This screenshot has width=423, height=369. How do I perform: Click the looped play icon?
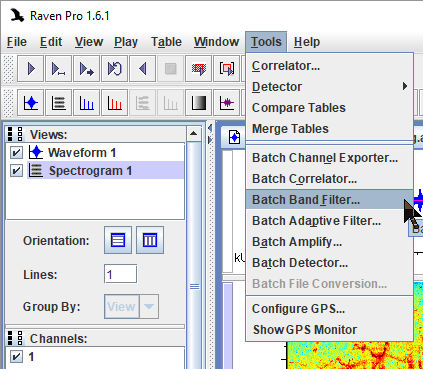(x=114, y=69)
